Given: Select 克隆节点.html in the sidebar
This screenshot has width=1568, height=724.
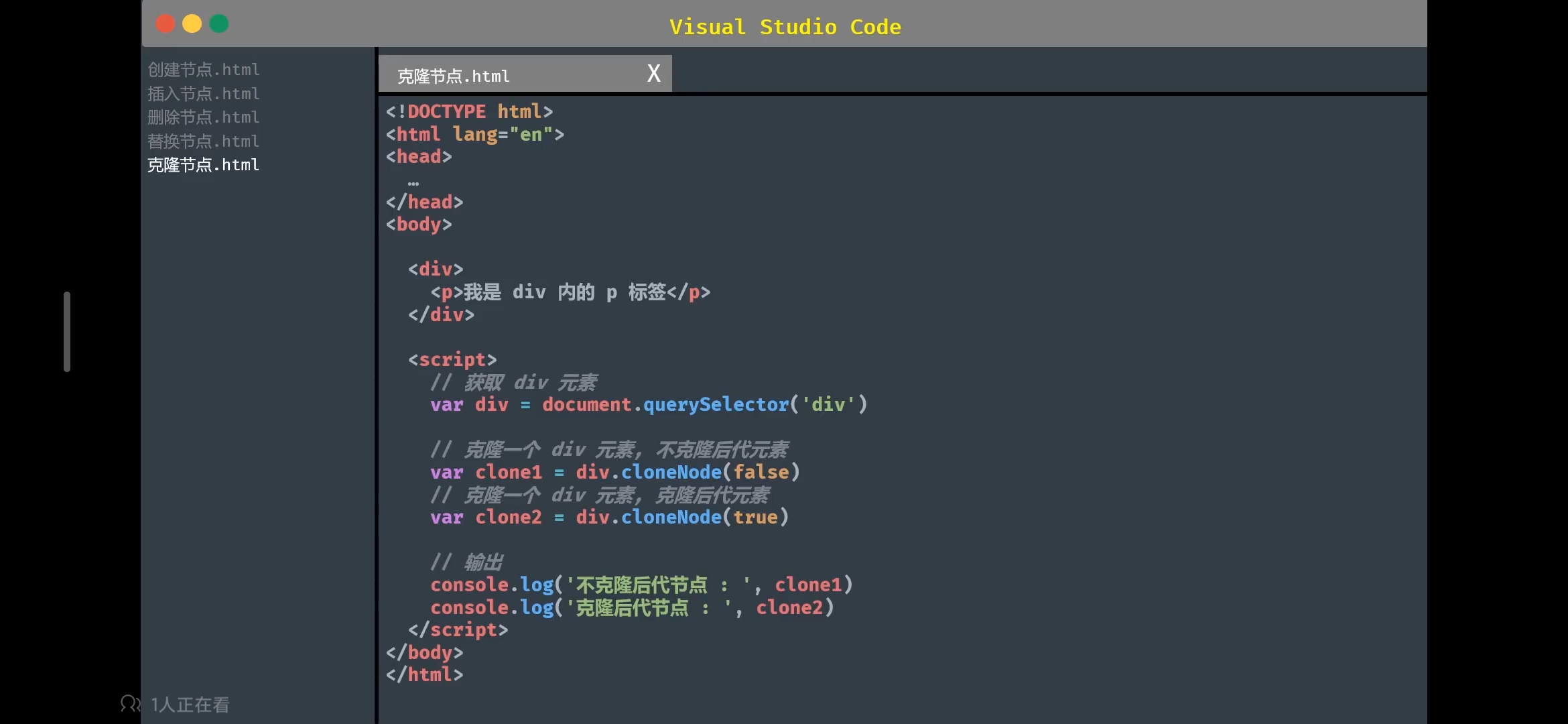Looking at the screenshot, I should (x=203, y=165).
